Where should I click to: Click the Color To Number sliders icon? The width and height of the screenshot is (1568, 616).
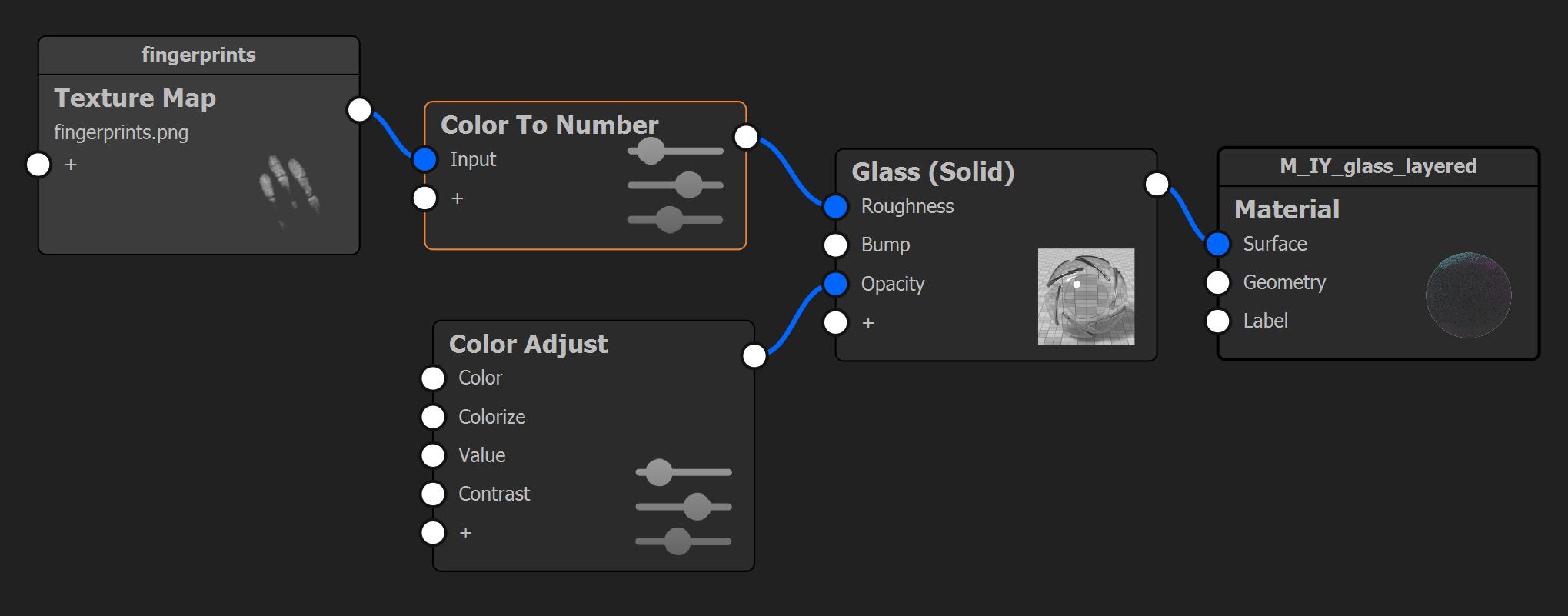[x=675, y=185]
